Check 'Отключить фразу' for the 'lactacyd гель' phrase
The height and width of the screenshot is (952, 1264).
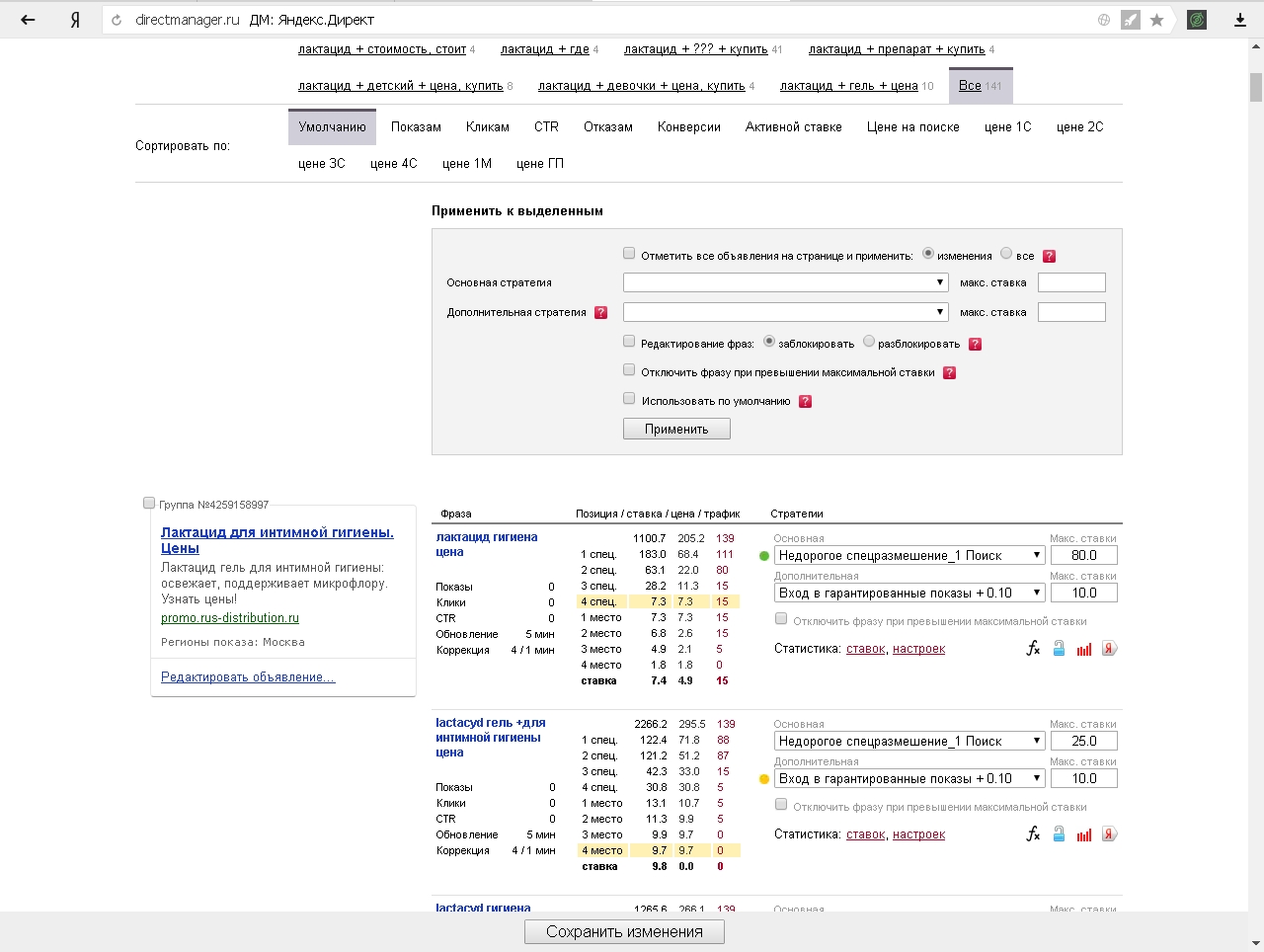point(781,805)
